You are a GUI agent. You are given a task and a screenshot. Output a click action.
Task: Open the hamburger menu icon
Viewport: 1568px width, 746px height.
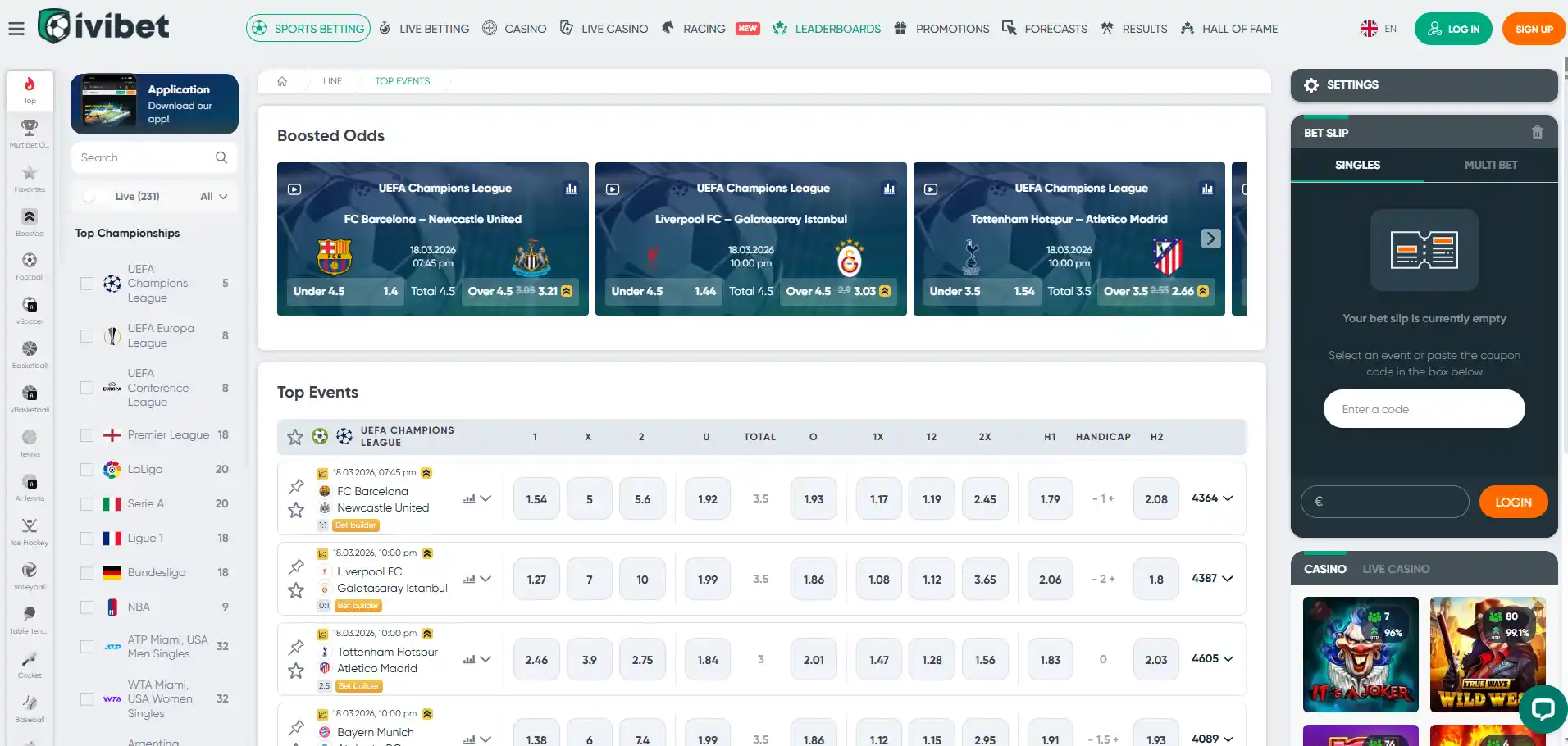tap(16, 29)
